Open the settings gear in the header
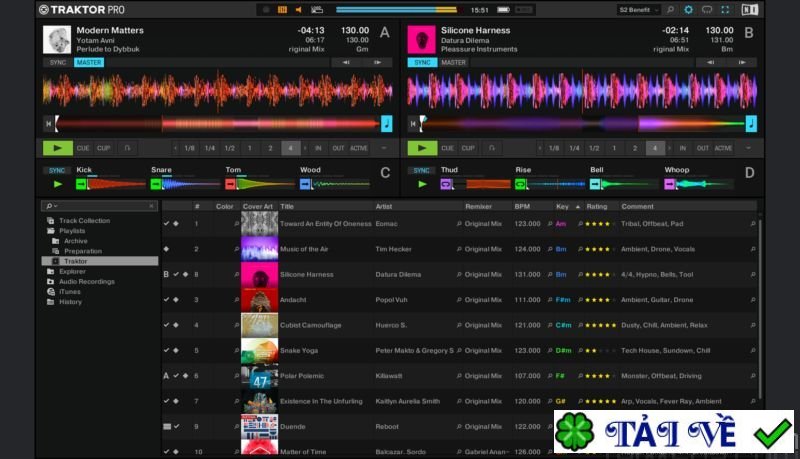This screenshot has height=459, width=800. [x=687, y=9]
